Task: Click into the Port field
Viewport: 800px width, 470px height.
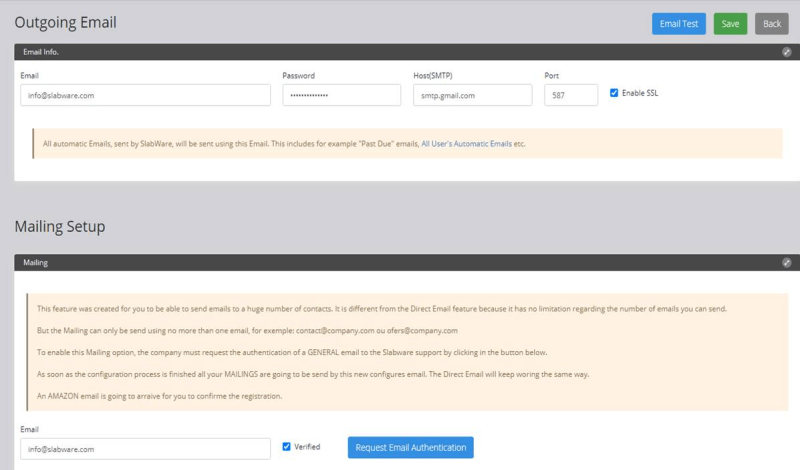Action: pos(571,95)
